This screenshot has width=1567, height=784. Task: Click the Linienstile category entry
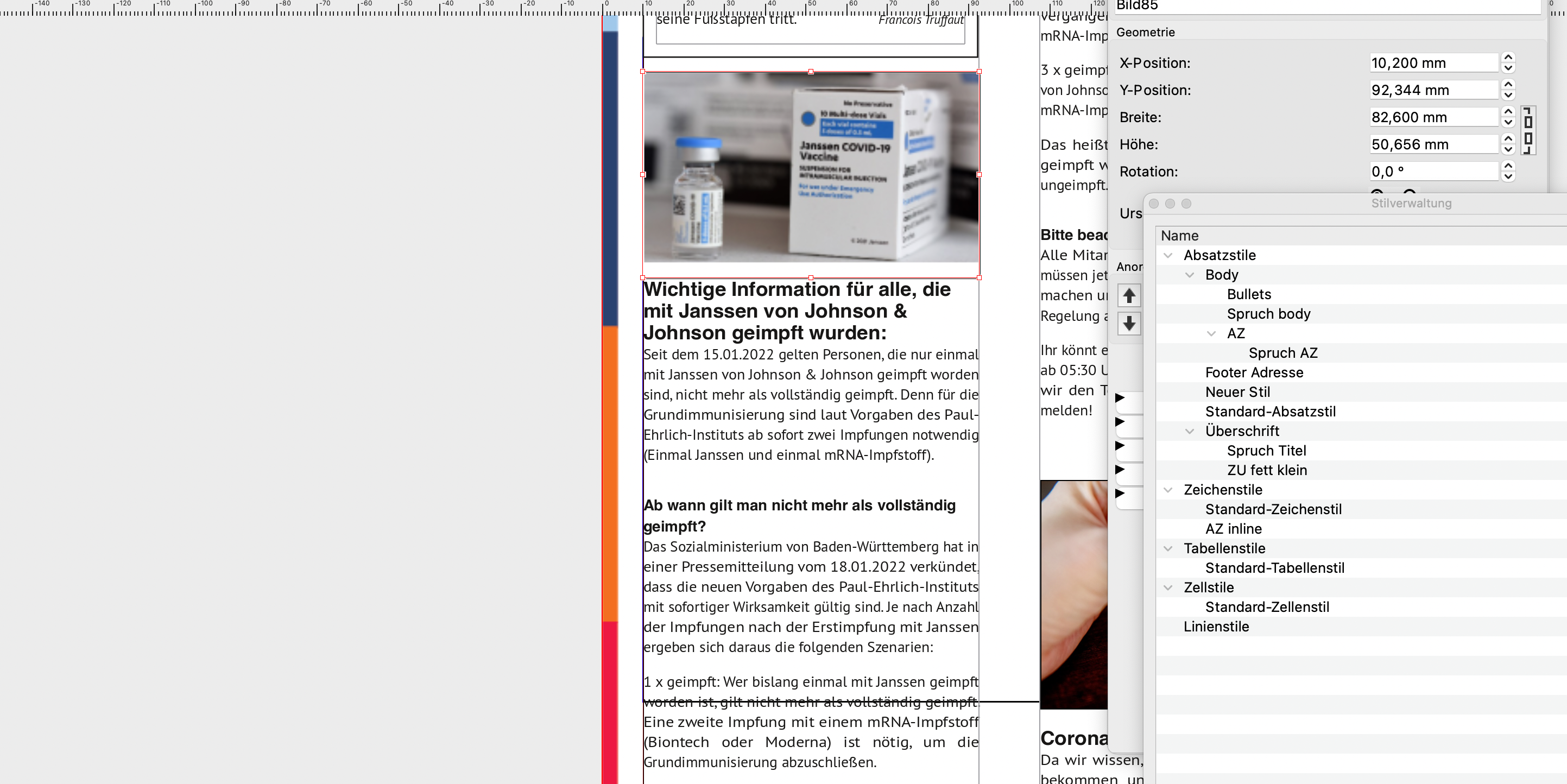tap(1216, 627)
